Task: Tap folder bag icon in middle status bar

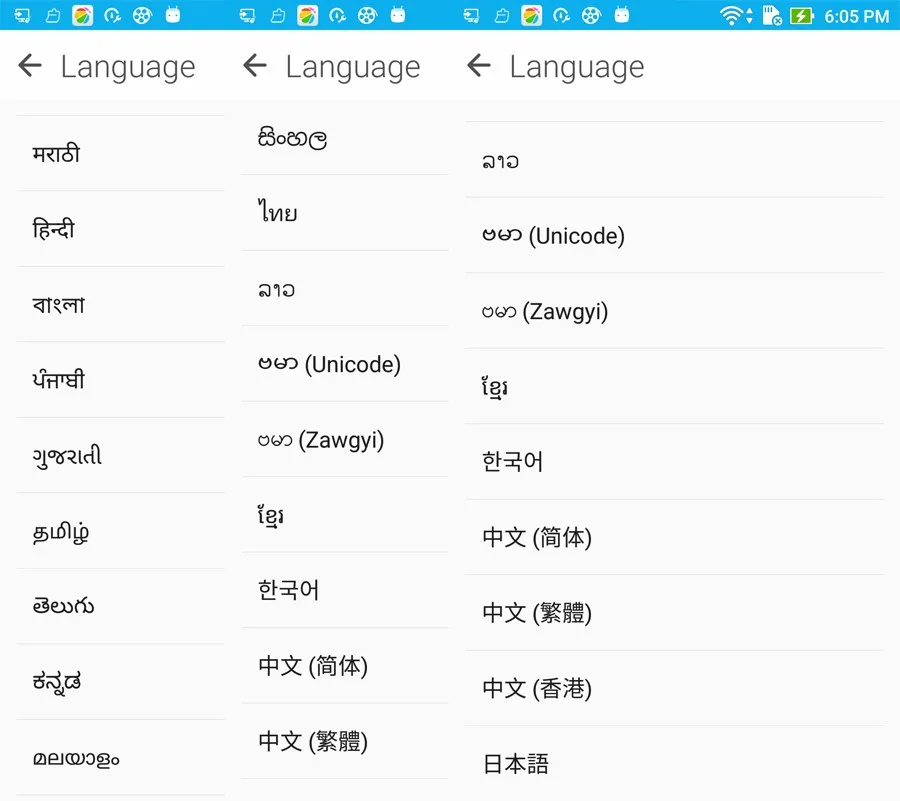Action: pos(278,15)
